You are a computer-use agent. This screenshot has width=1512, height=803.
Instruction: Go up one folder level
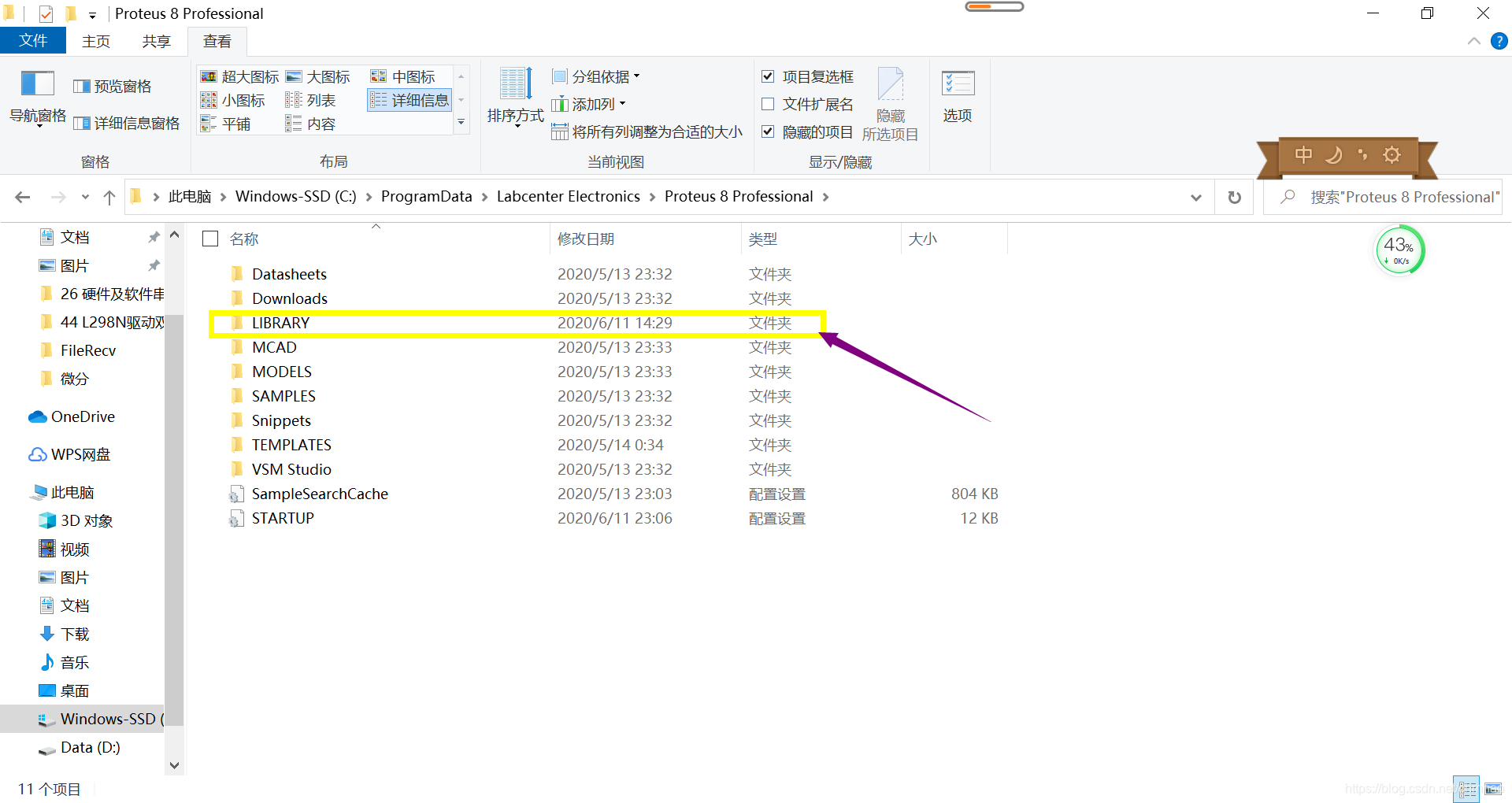[109, 197]
